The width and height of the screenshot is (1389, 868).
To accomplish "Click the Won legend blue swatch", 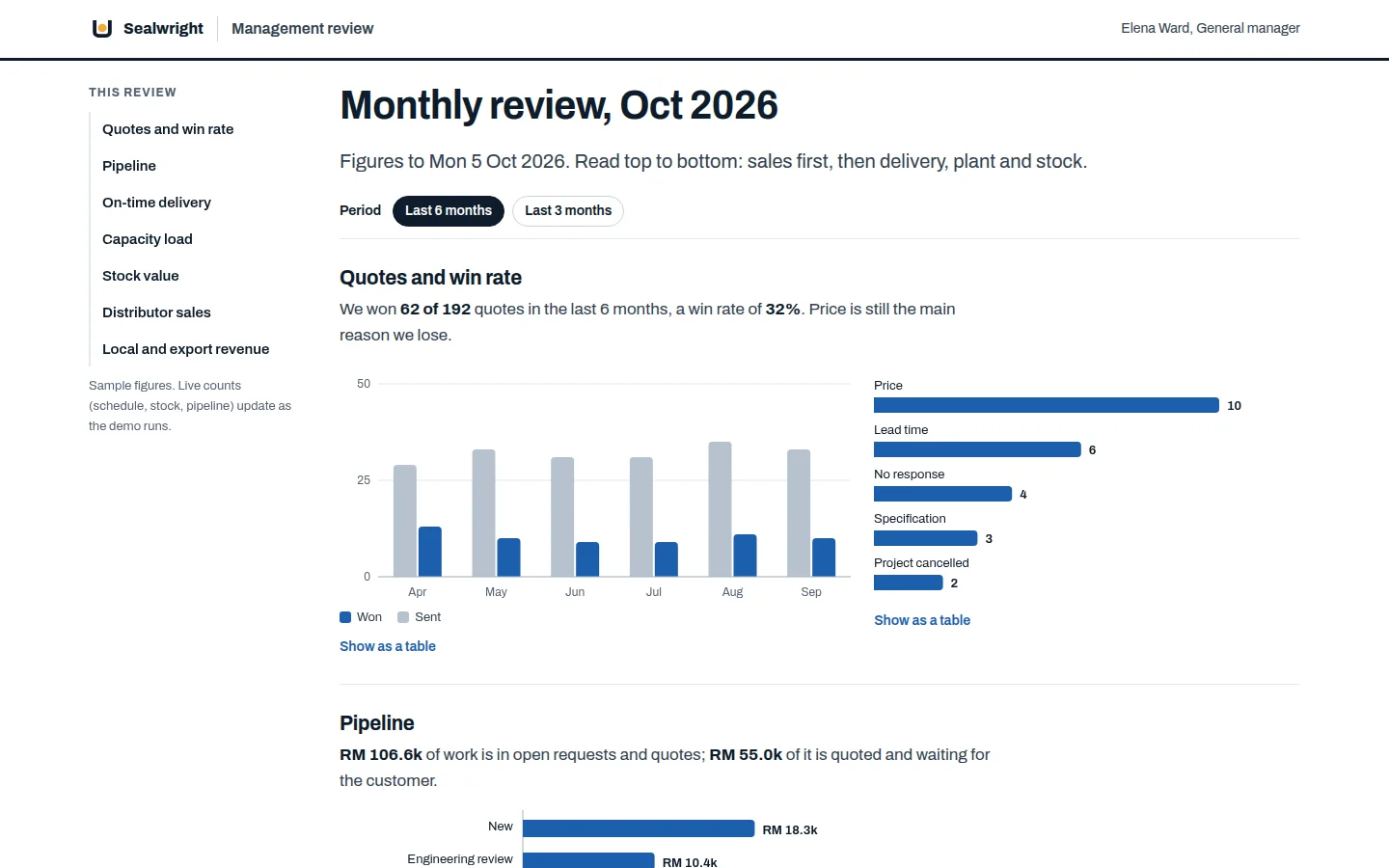I will pos(345,617).
